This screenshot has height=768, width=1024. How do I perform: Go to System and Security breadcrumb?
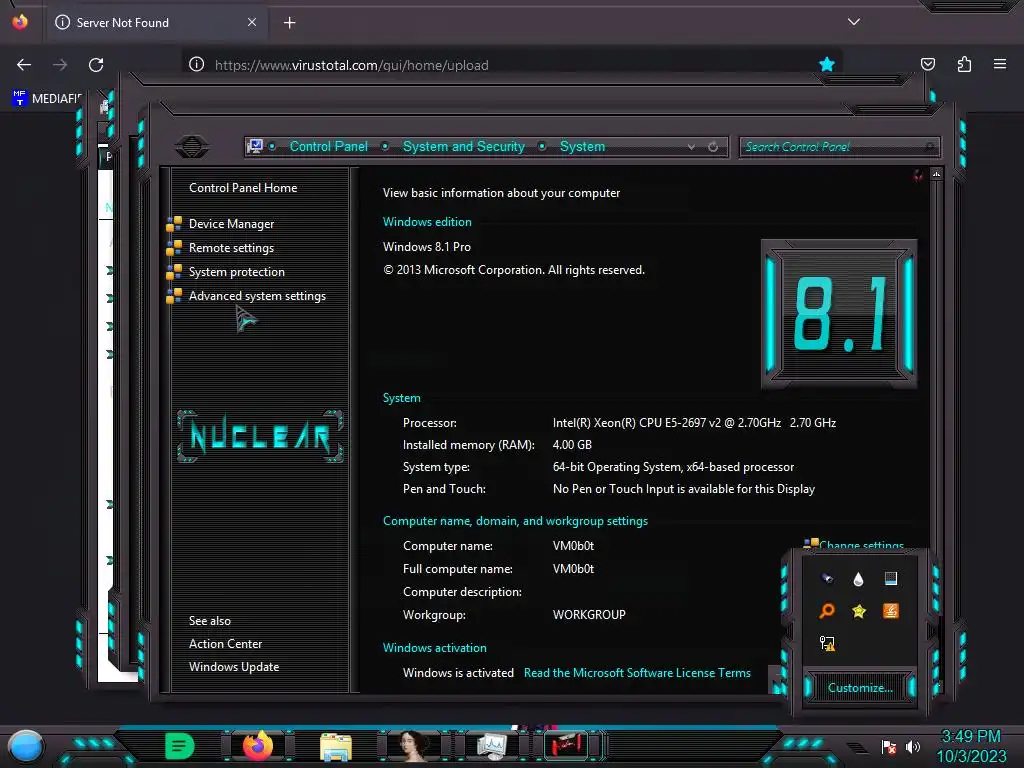[464, 146]
